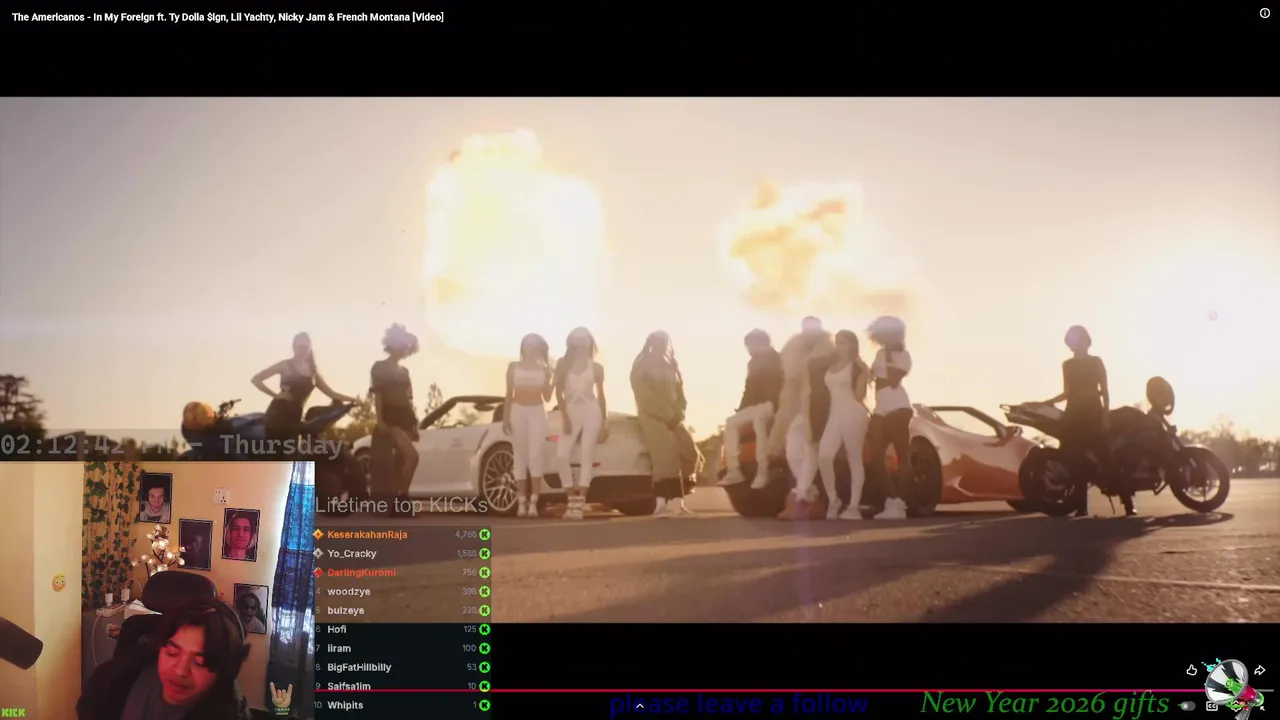Select leaderboard entry 'Saifsa1im'
This screenshot has height=720, width=1280.
pyautogui.click(x=349, y=687)
